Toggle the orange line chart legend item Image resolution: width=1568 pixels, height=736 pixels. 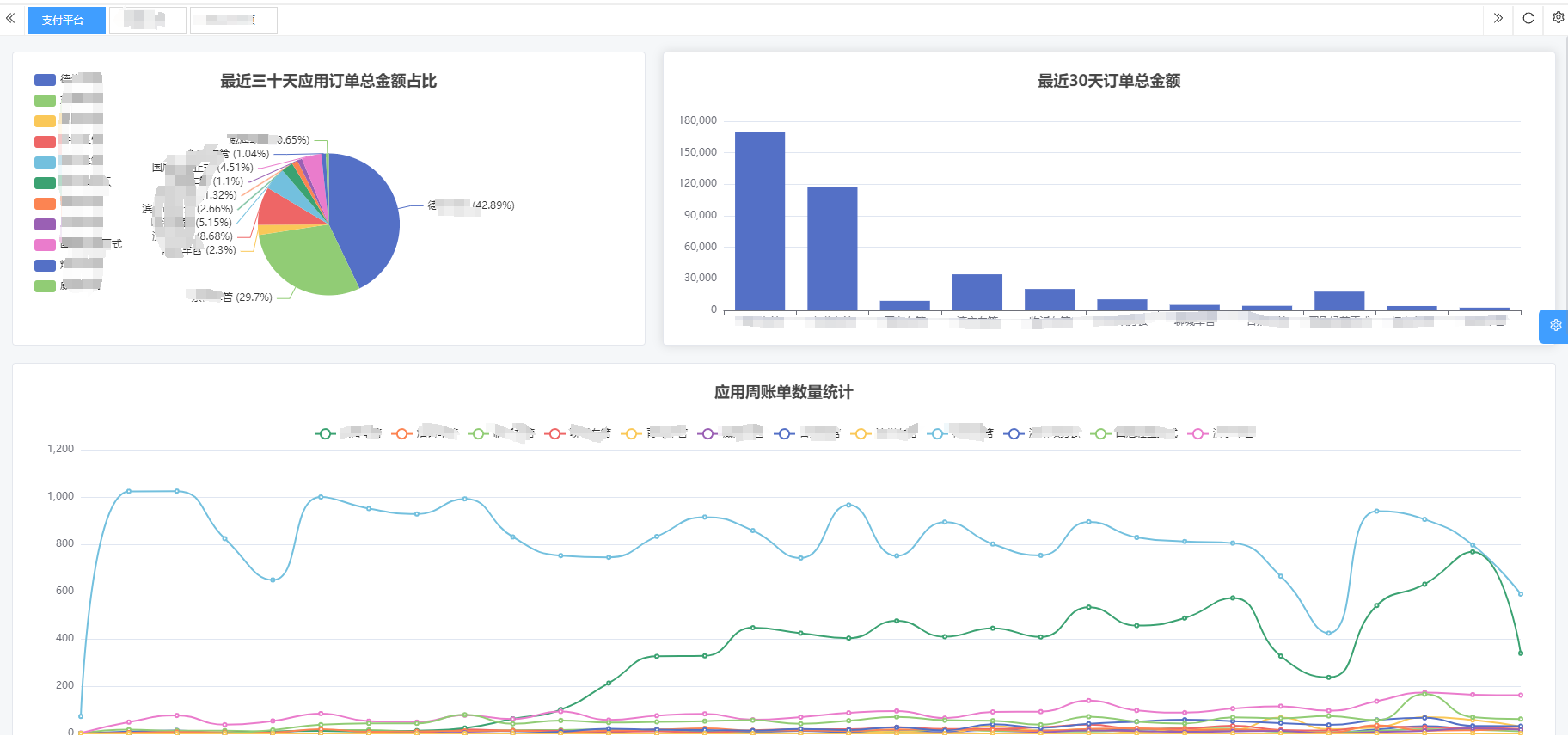click(x=425, y=433)
